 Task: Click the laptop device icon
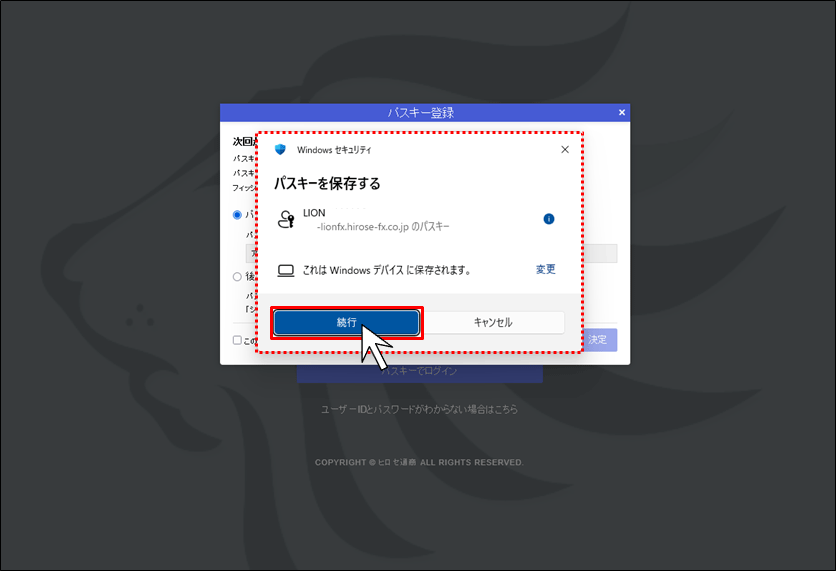(x=286, y=271)
